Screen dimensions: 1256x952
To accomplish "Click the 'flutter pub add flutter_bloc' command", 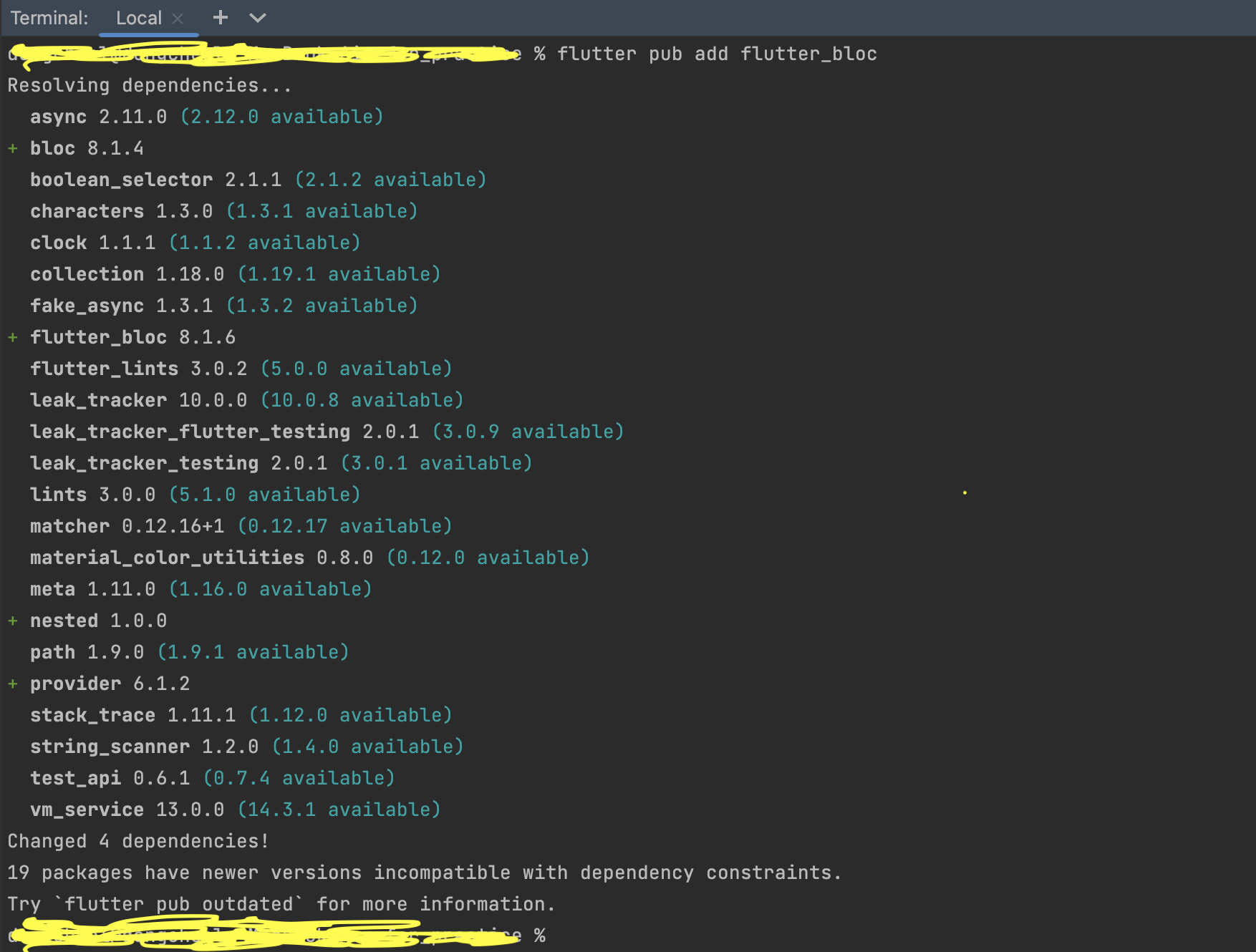I will tap(717, 54).
